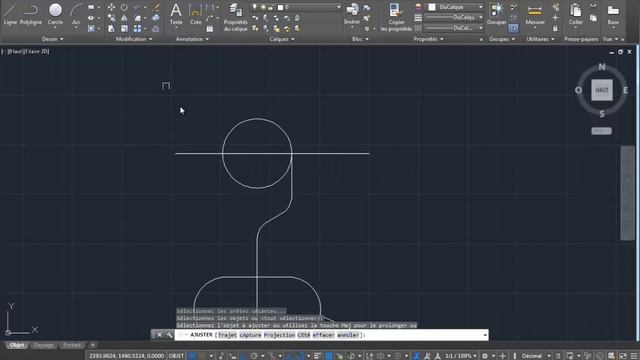
Task: Click the table icon in Annotation
Action: pos(210,29)
